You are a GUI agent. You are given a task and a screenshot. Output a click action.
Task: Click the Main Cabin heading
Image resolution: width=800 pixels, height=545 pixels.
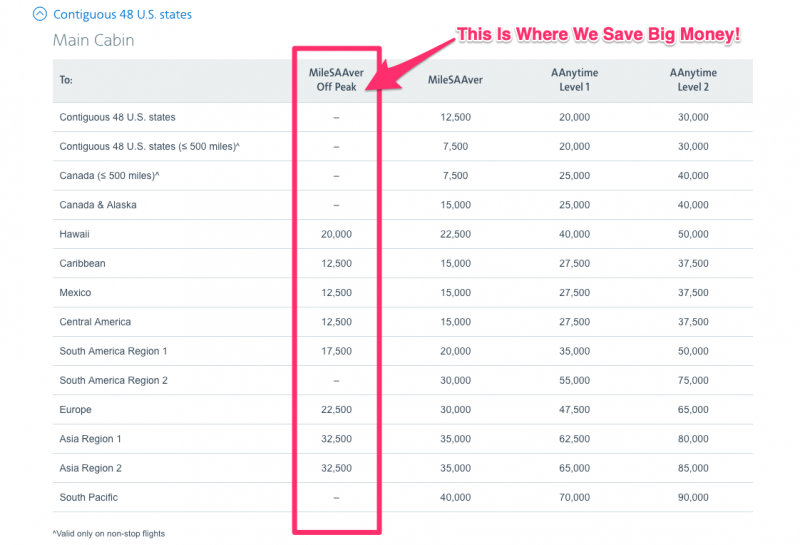click(93, 41)
